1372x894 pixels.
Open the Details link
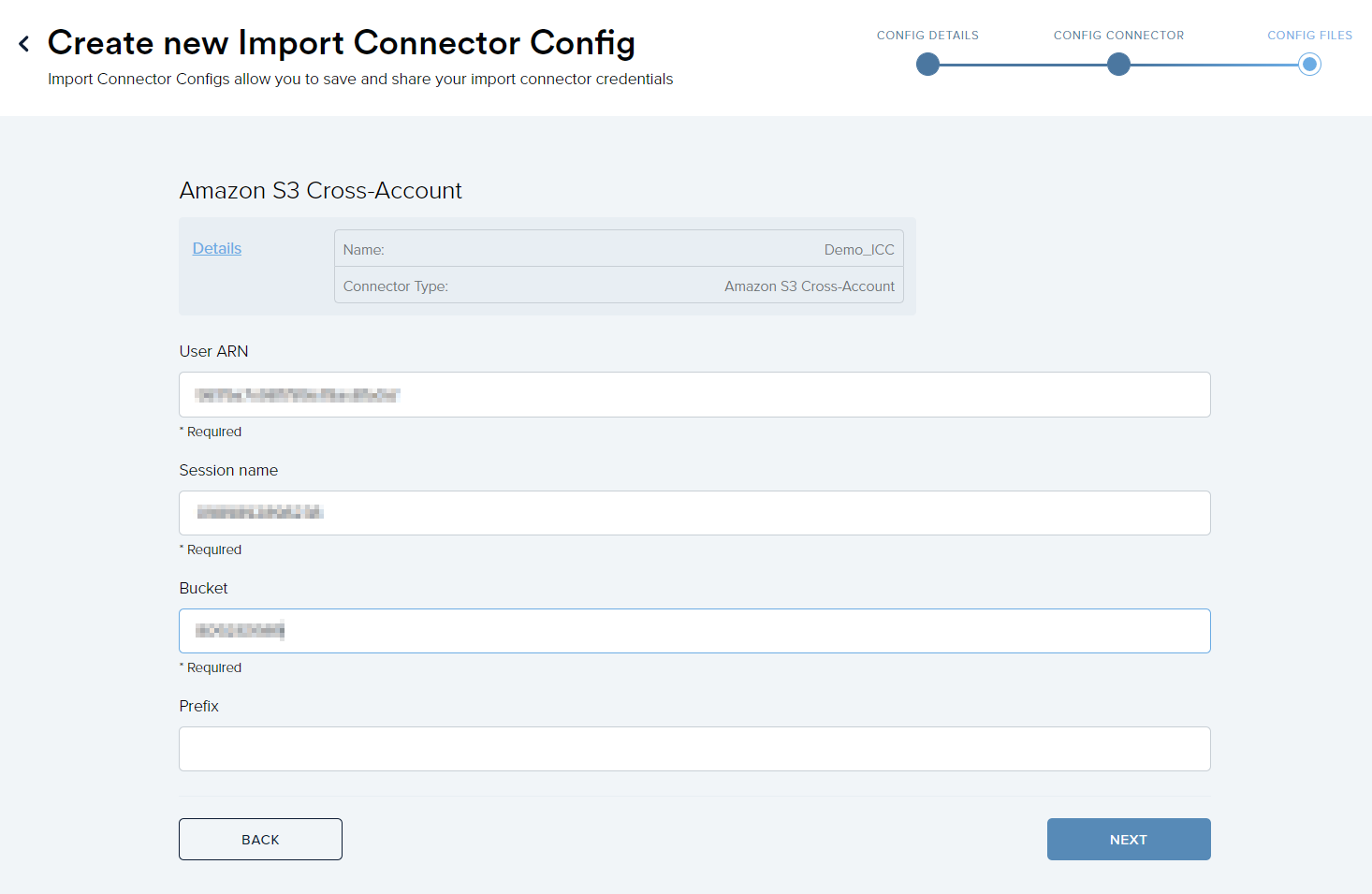[217, 248]
